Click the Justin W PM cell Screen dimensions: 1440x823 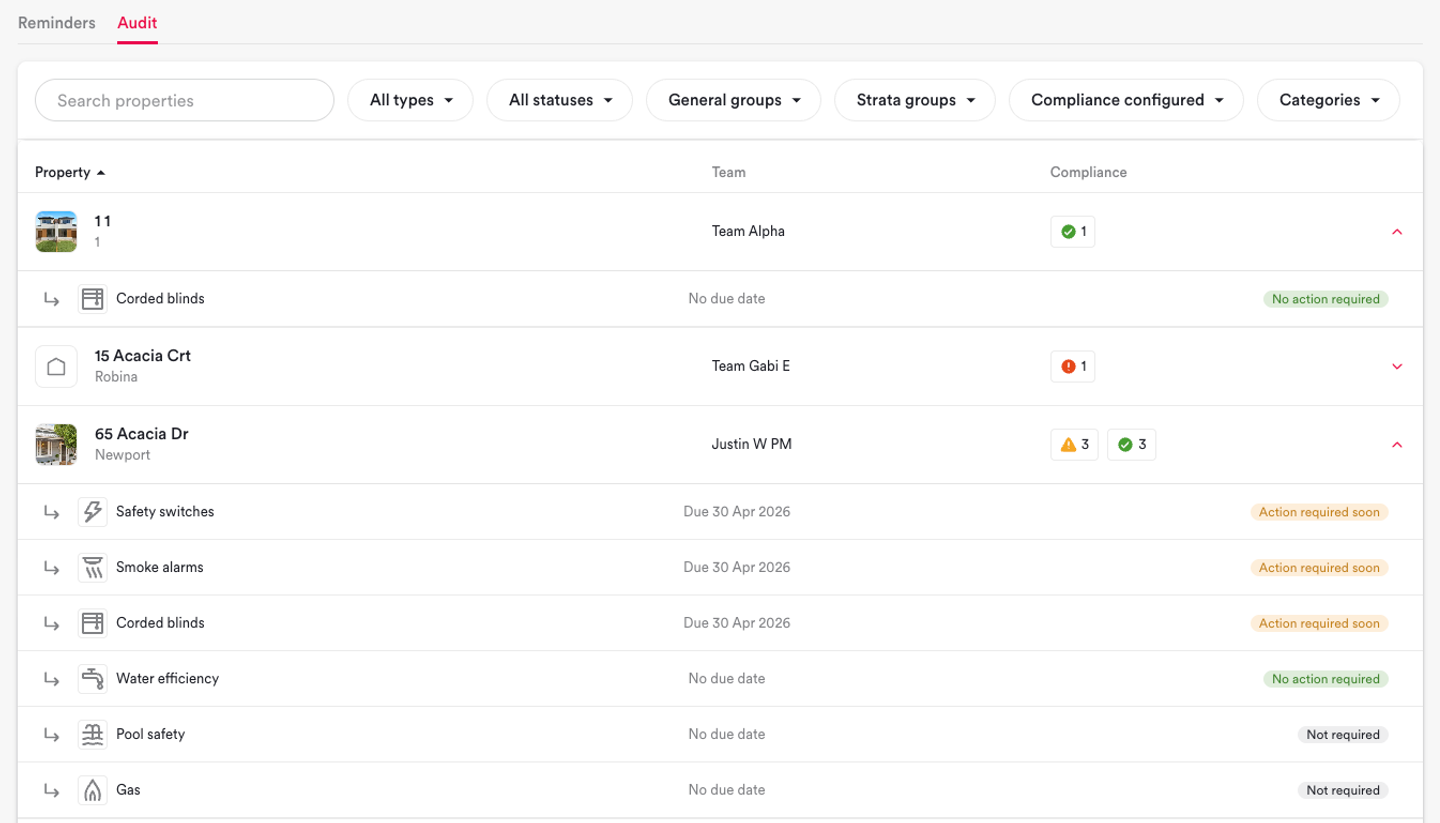point(751,444)
